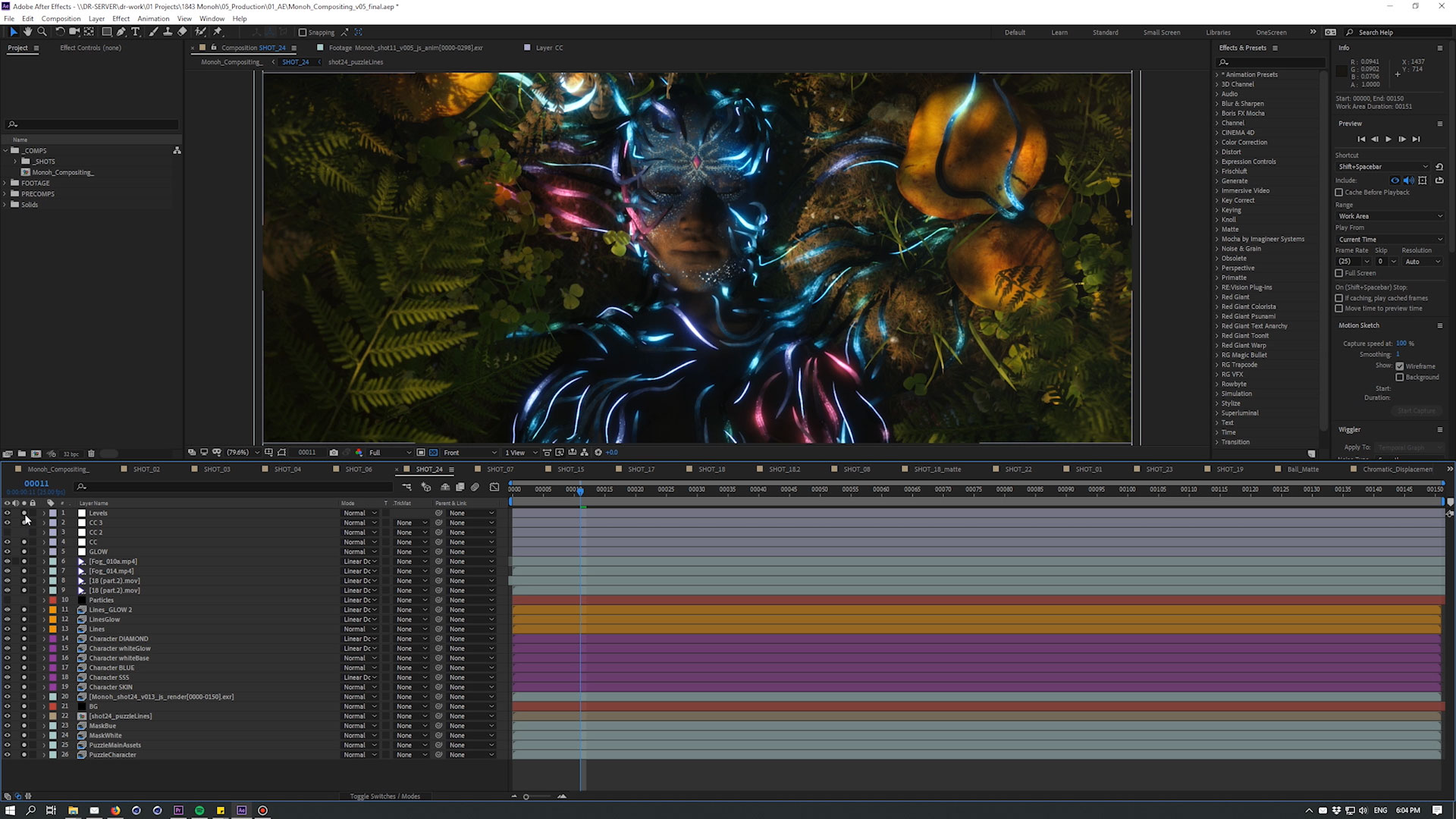
Task: Toggle transparency grid in viewer
Action: point(433,453)
